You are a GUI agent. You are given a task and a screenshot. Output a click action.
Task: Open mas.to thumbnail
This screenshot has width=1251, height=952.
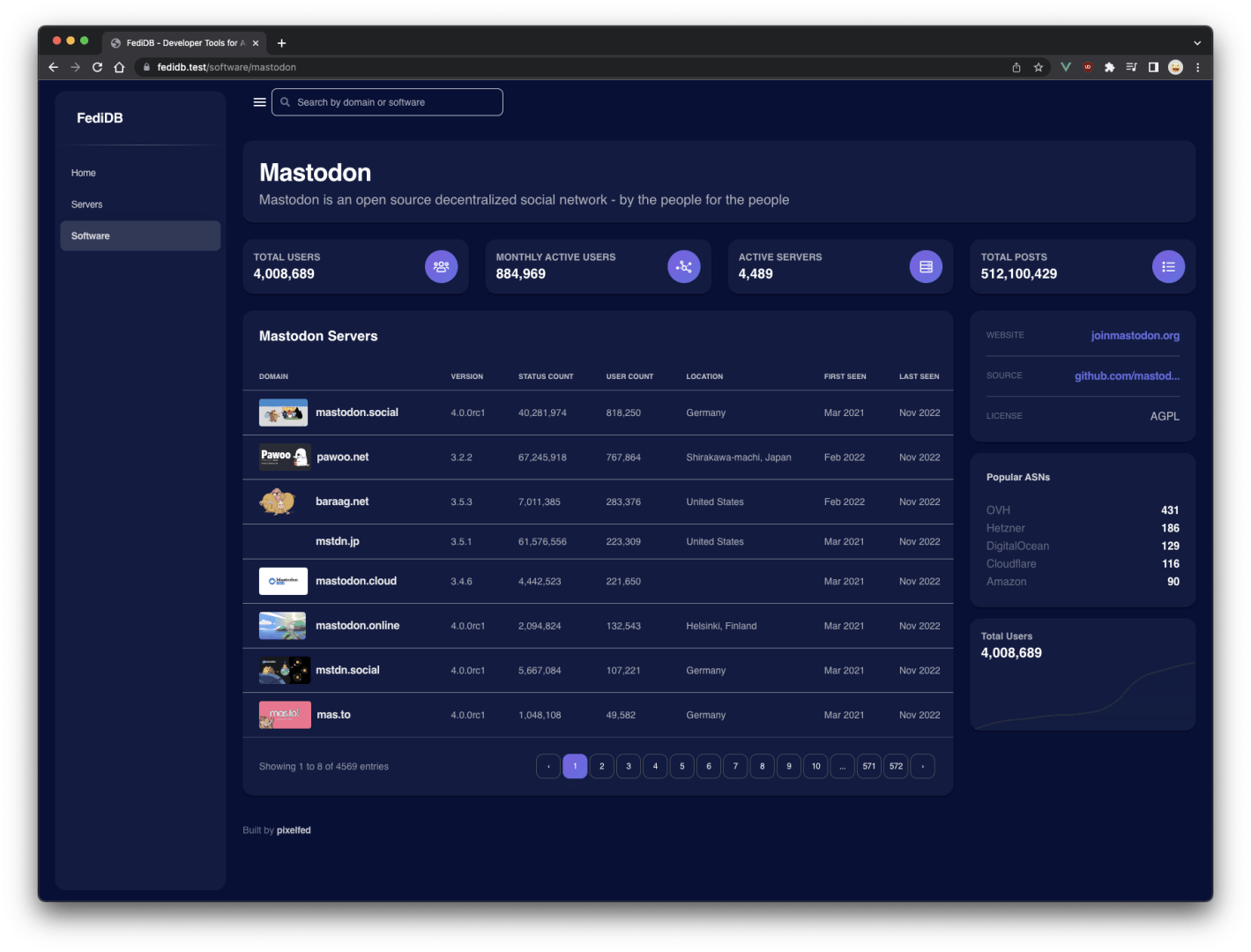[x=285, y=715]
